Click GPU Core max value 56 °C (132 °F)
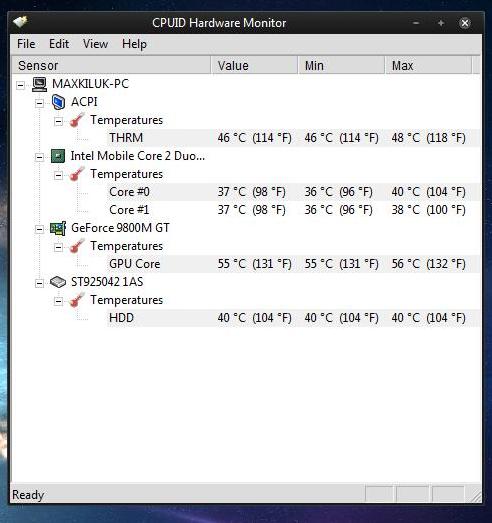This screenshot has width=492, height=523. [x=429, y=264]
